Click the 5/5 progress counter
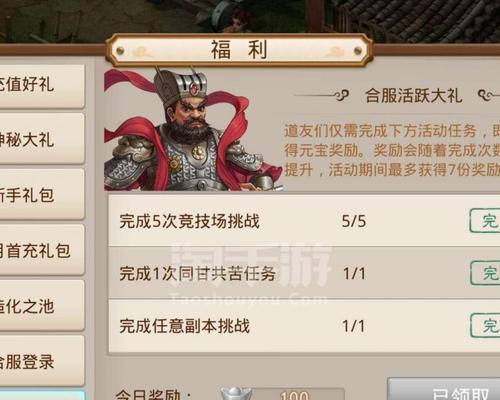The height and width of the screenshot is (400, 500). 354,221
